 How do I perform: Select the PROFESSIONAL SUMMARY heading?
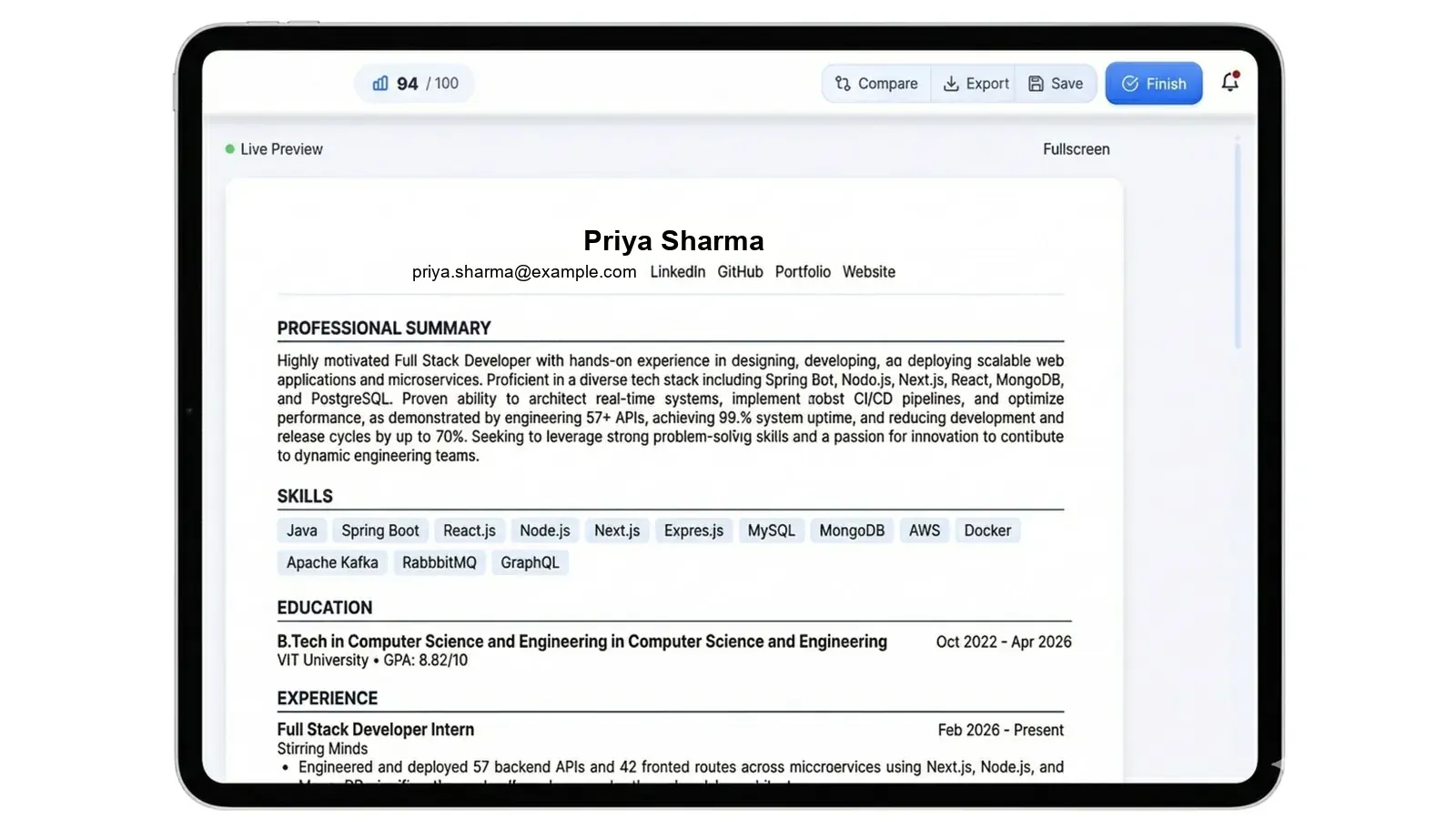tap(384, 328)
